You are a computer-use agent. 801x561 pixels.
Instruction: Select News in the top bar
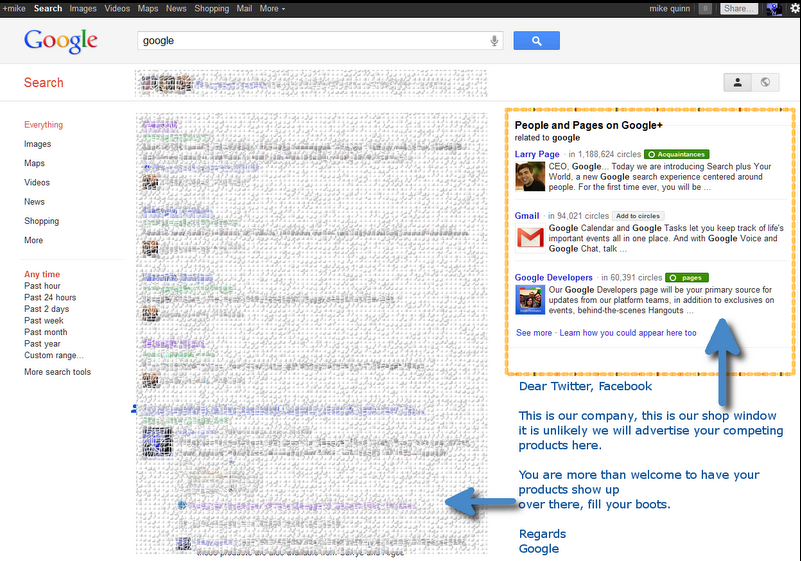(176, 9)
